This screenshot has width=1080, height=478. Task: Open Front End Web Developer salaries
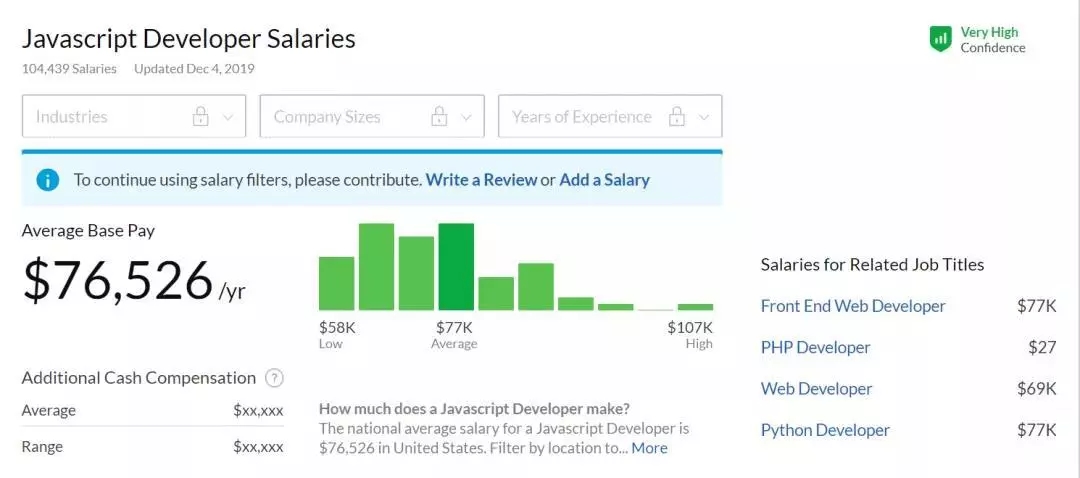click(x=853, y=306)
